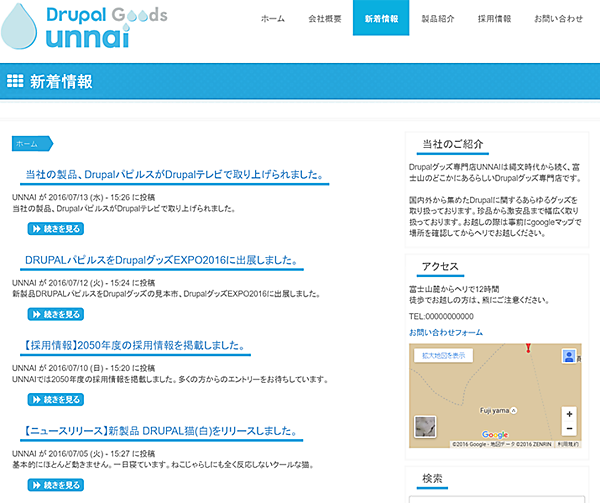Image resolution: width=600 pixels, height=503 pixels.
Task: Click the TEL:0000000000 text
Action: [x=441, y=316]
